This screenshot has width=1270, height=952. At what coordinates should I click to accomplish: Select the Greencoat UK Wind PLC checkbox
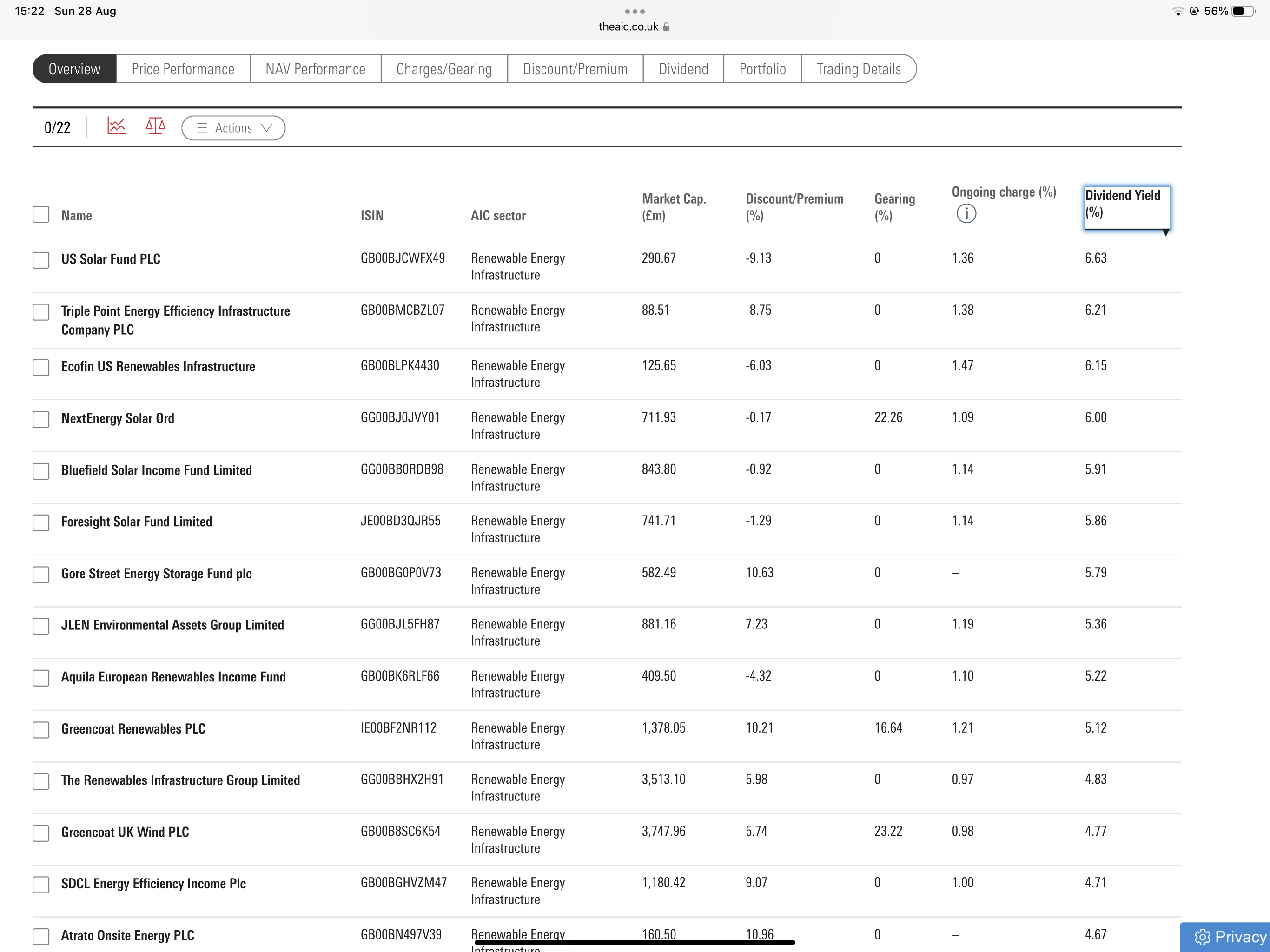41,833
